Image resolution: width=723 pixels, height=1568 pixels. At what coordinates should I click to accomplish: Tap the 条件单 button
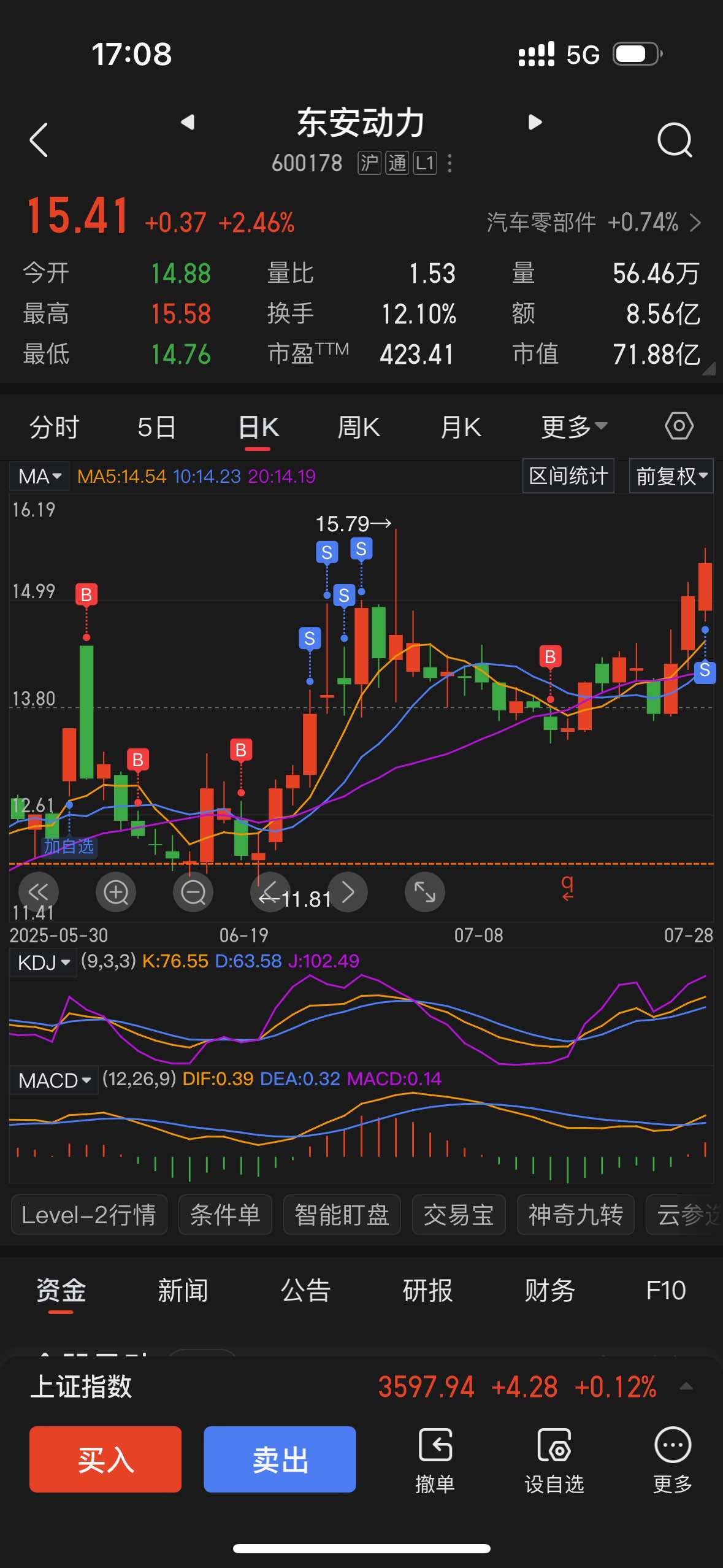(x=225, y=1215)
